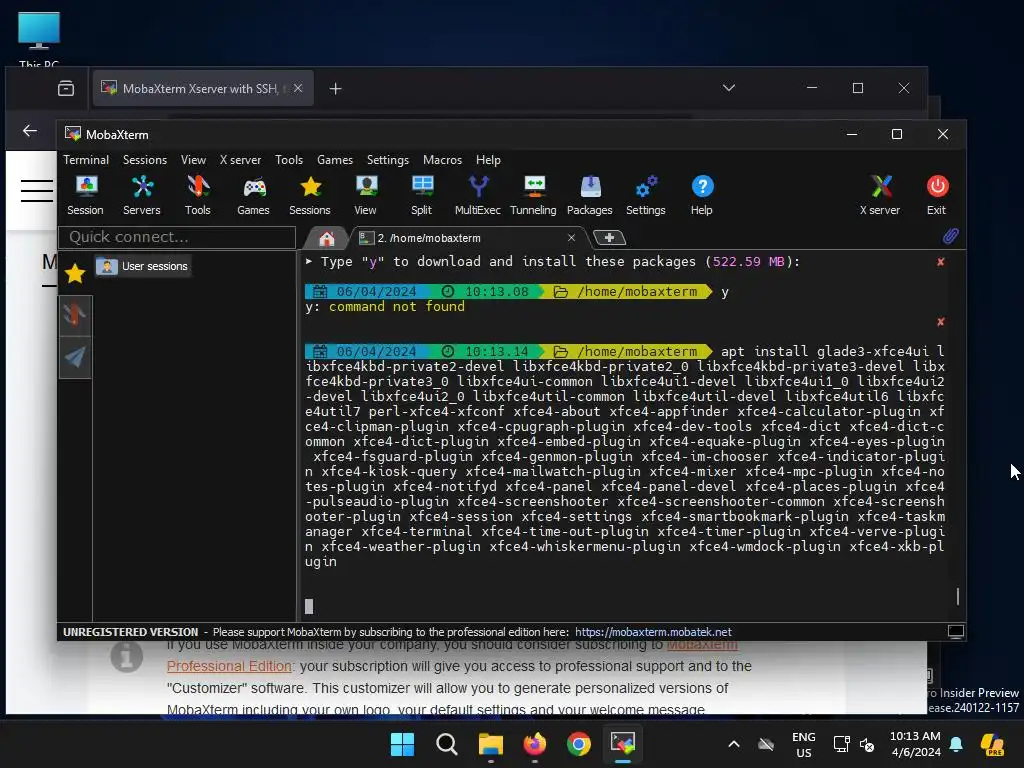Show hidden system tray icons
The height and width of the screenshot is (768, 1024).
[x=734, y=744]
